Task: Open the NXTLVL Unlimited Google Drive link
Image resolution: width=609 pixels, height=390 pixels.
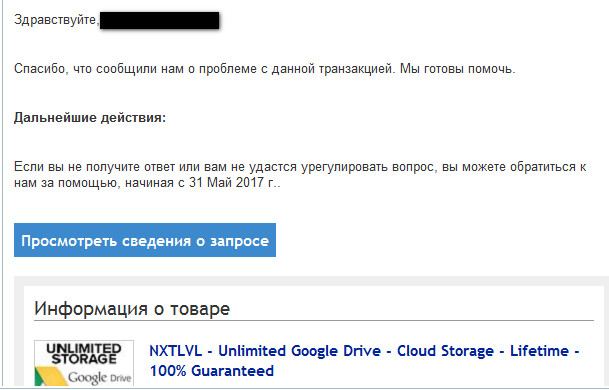Action: [364, 361]
